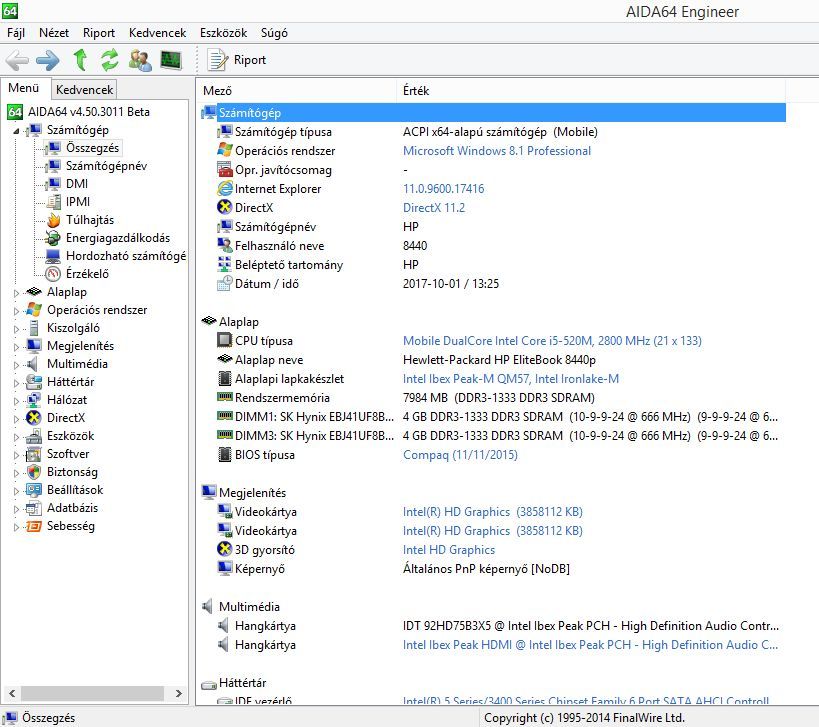Select the Számítógépnév tree item
Viewport: 819px width, 727px height.
(106, 166)
